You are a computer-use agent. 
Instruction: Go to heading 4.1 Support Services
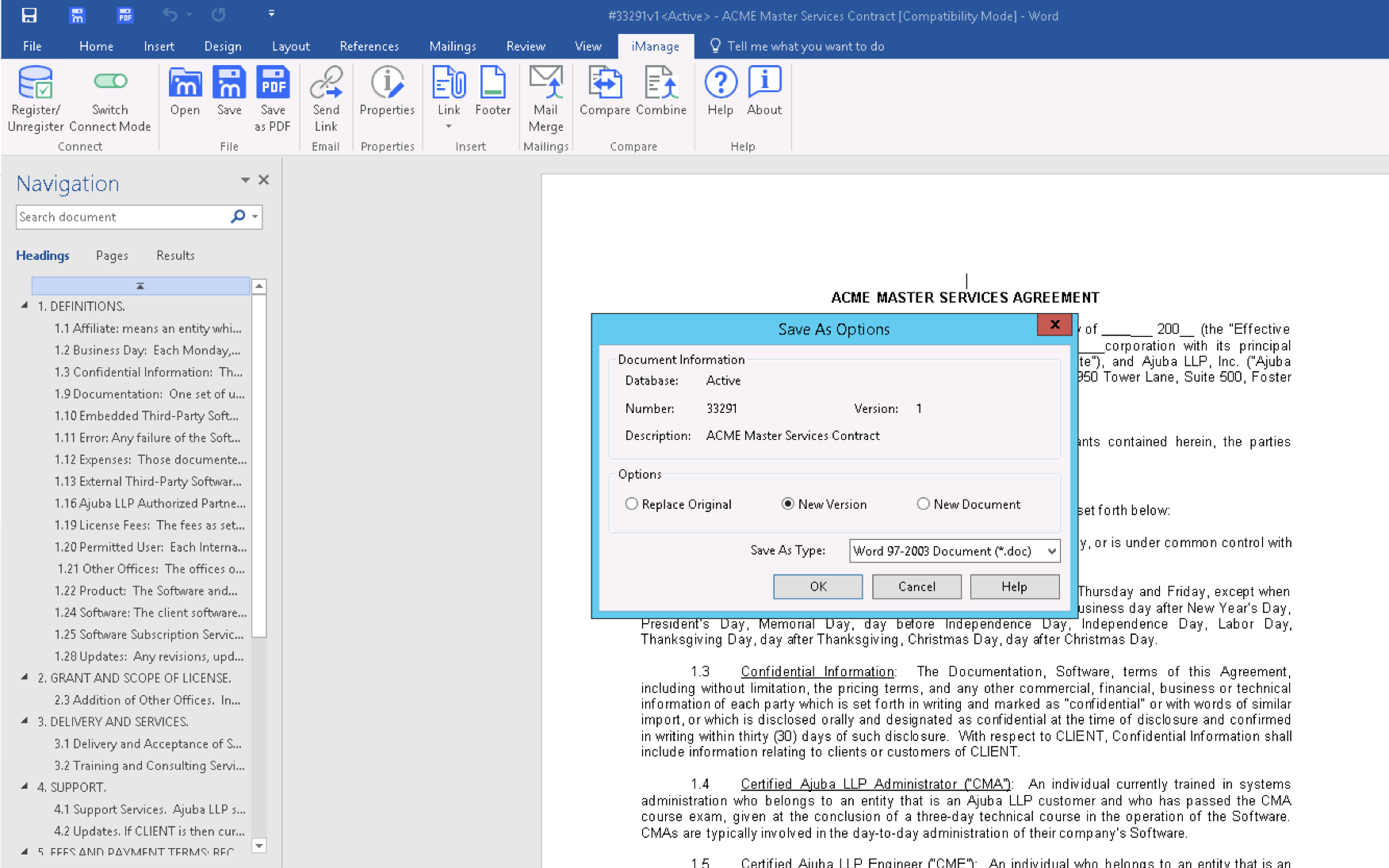coord(150,809)
